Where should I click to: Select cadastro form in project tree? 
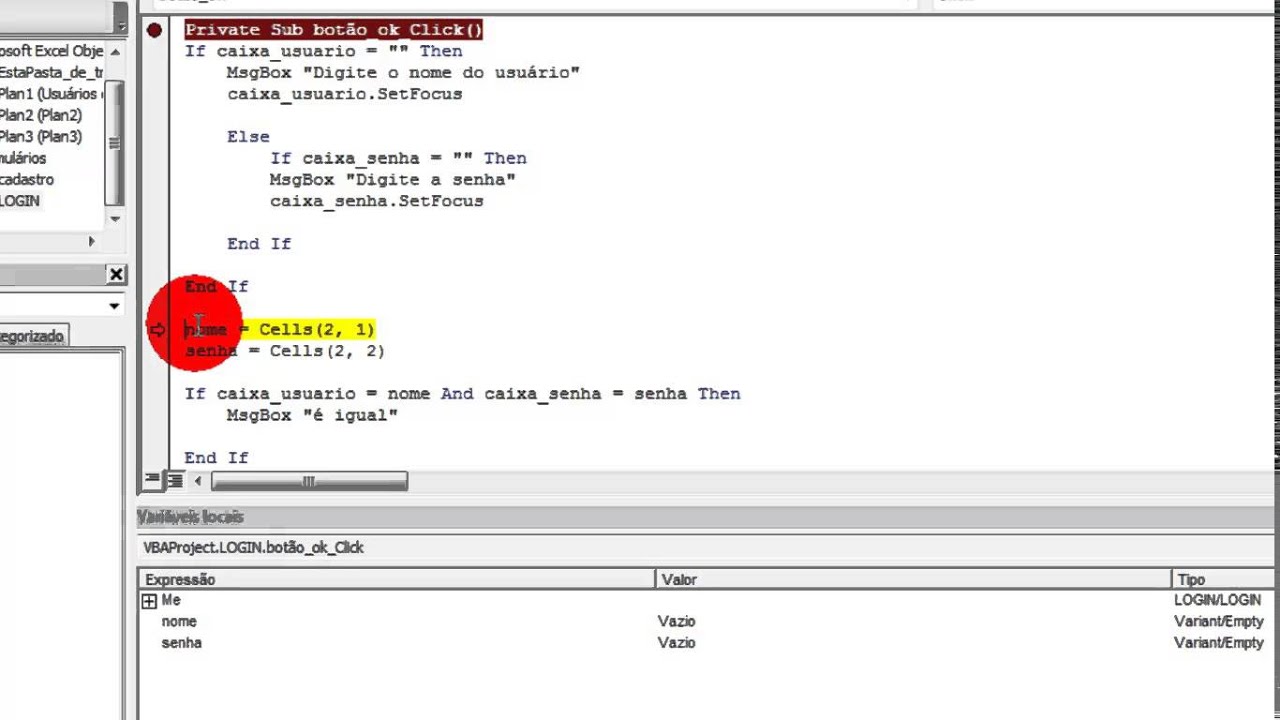pyautogui.click(x=27, y=180)
